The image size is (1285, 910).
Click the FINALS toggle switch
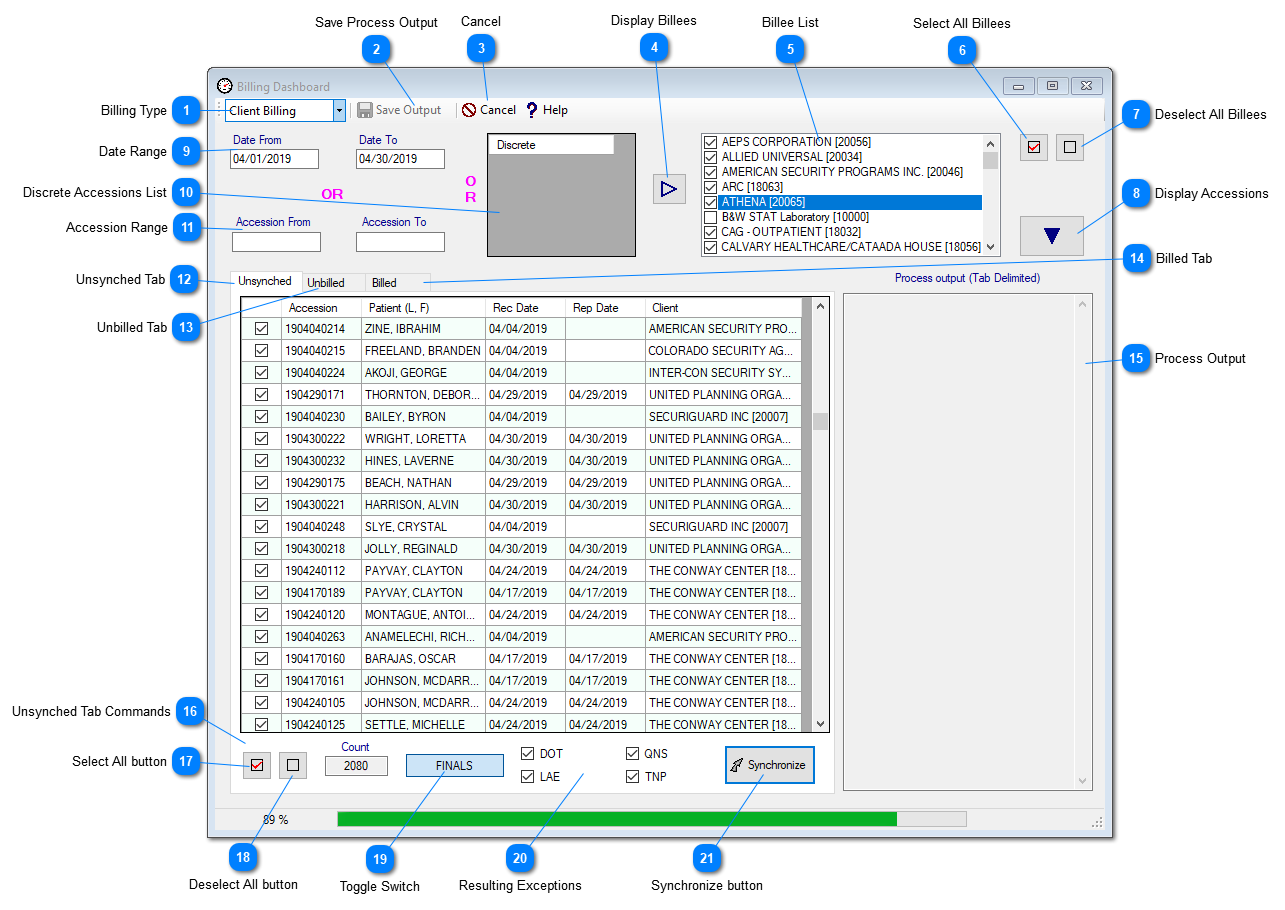coord(454,764)
